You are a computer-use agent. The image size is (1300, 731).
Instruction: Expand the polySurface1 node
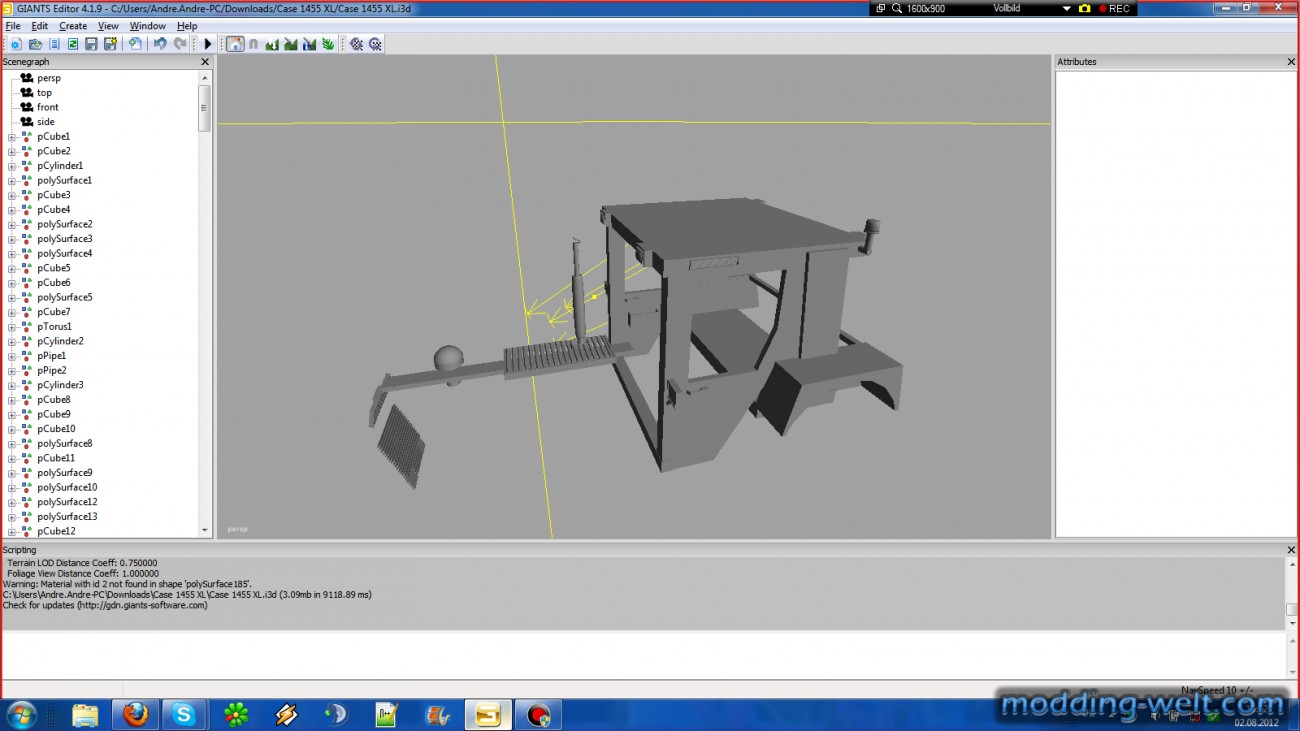(12, 181)
